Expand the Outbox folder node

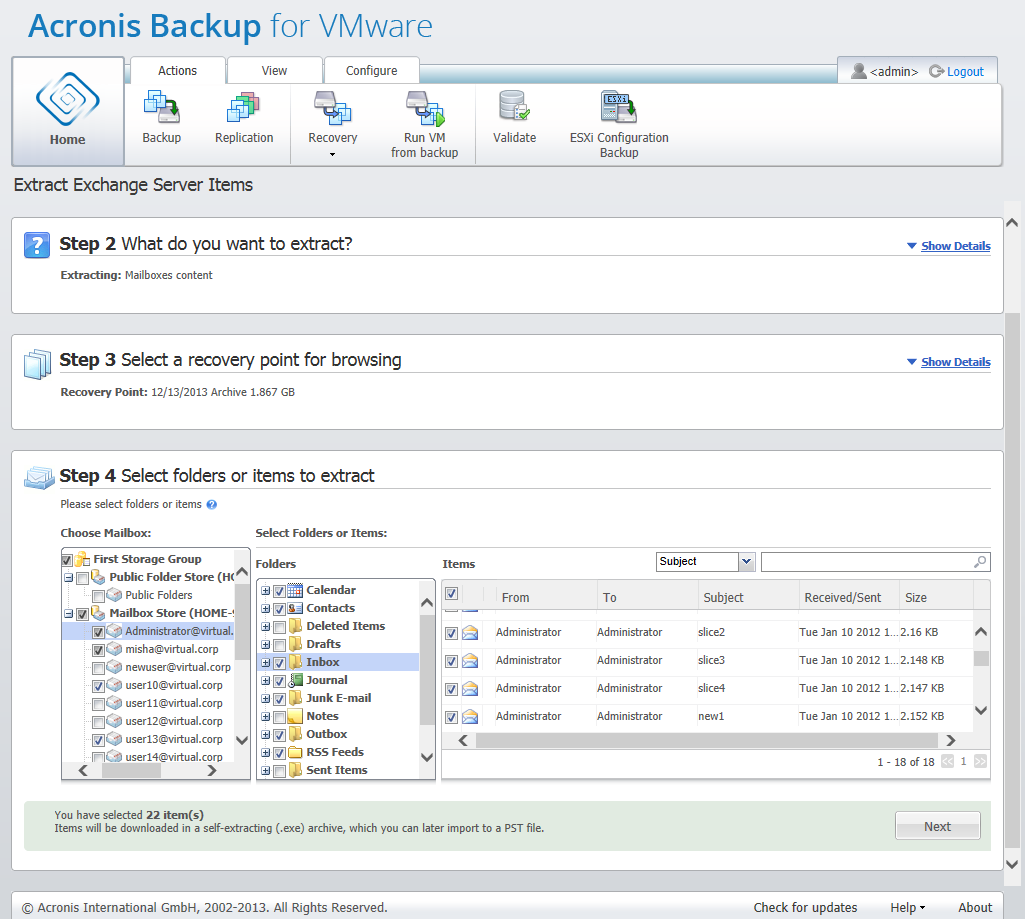tap(265, 735)
